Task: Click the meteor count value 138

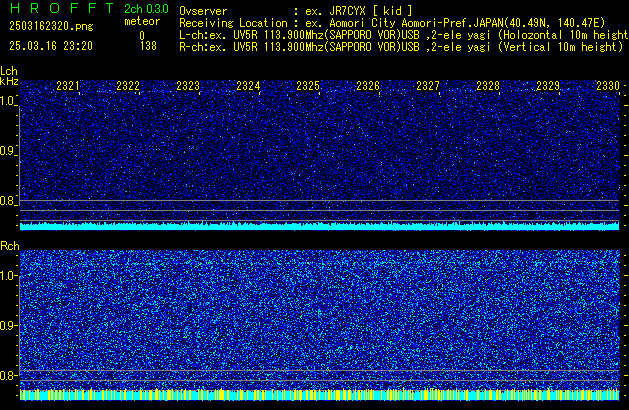Action: tap(148, 46)
